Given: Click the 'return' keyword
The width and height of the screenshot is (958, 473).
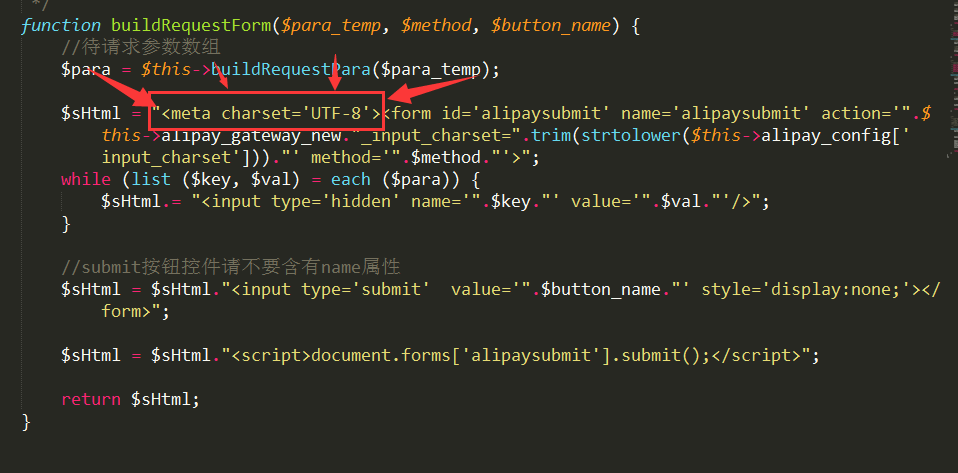Looking at the screenshot, I should (90, 400).
